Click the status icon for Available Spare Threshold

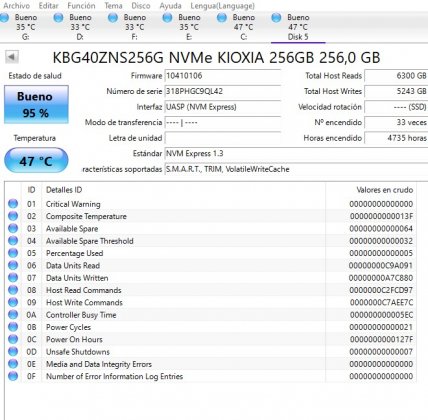(13, 241)
